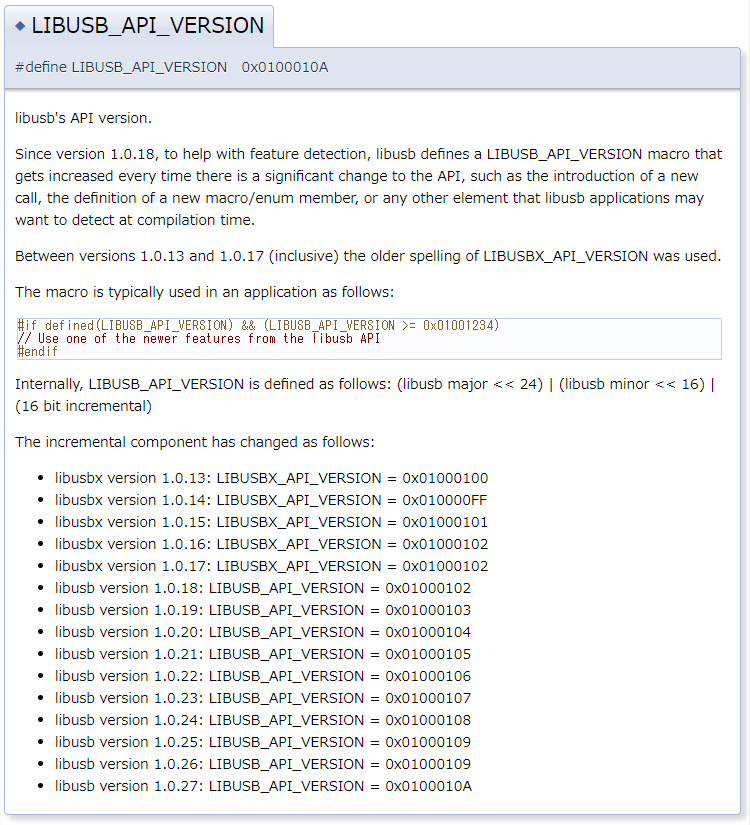Viewport: 750px width, 825px height.
Task: Click the libusbx version 1.0.14 list entry
Action: tap(271, 500)
